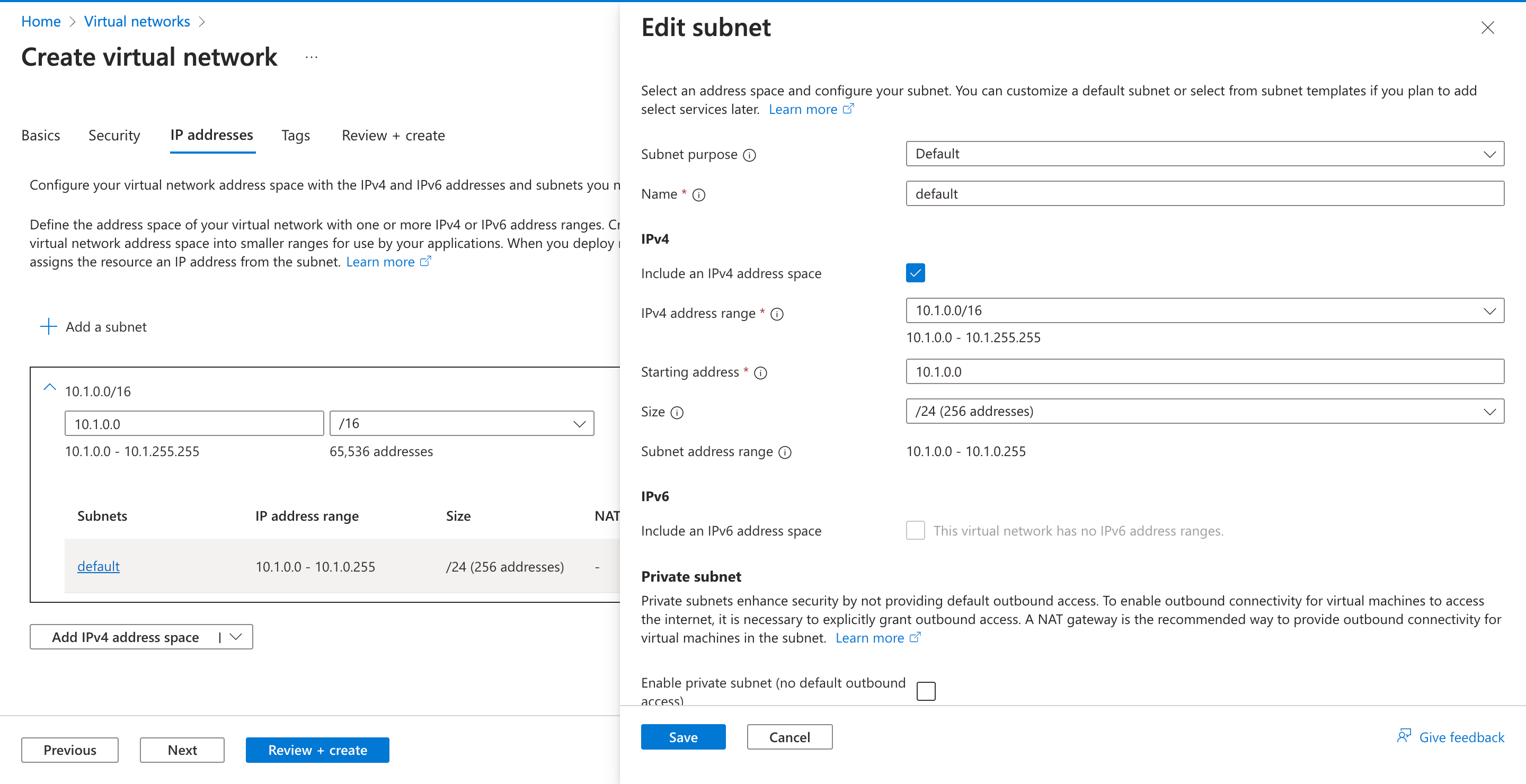Click the info icon beside Subnet purpose
The width and height of the screenshot is (1526, 784).
click(x=750, y=155)
